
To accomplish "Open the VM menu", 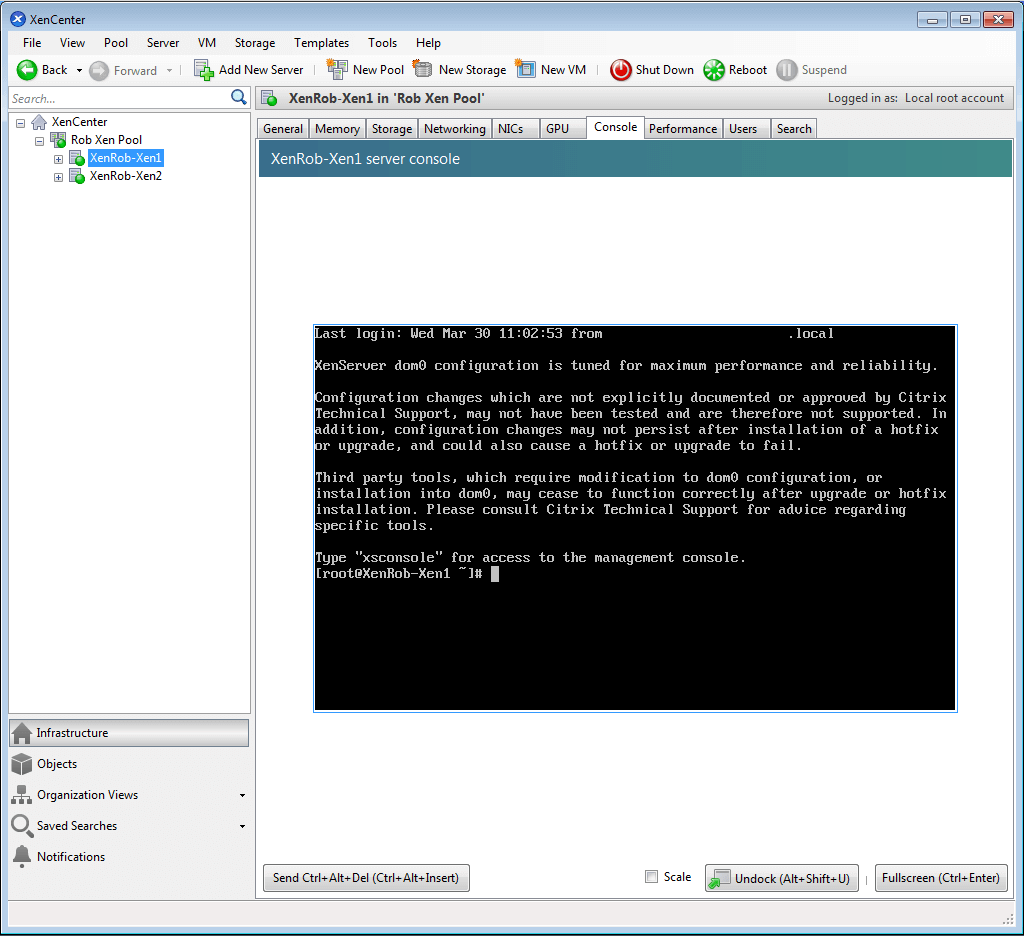I will click(x=207, y=43).
